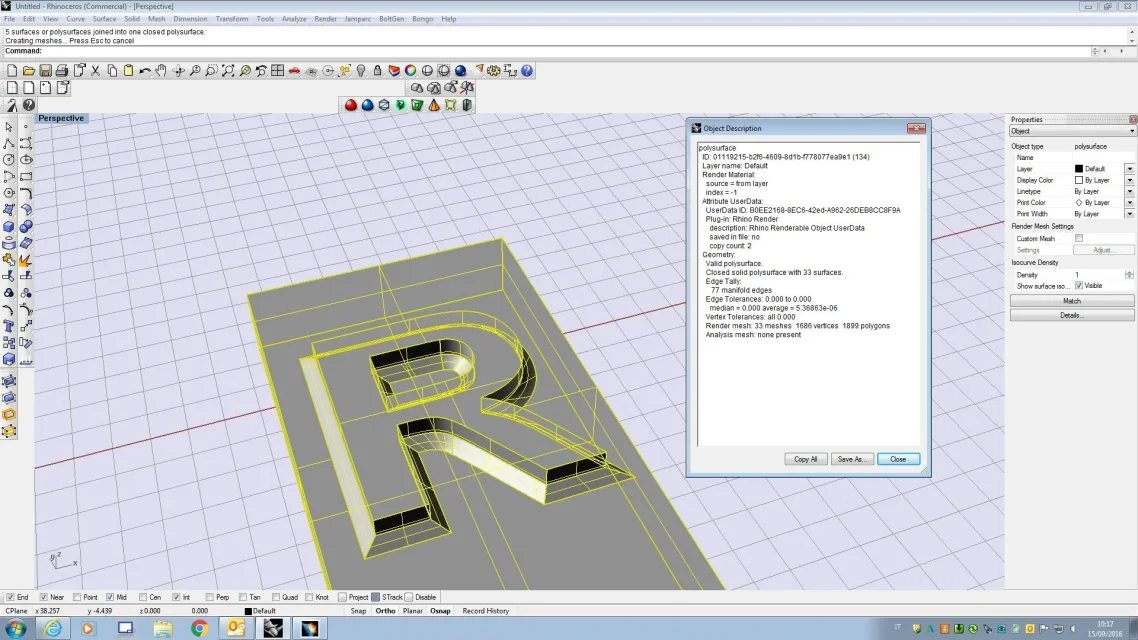
Task: Click the Explode tool in left sidebar
Action: click(25, 260)
